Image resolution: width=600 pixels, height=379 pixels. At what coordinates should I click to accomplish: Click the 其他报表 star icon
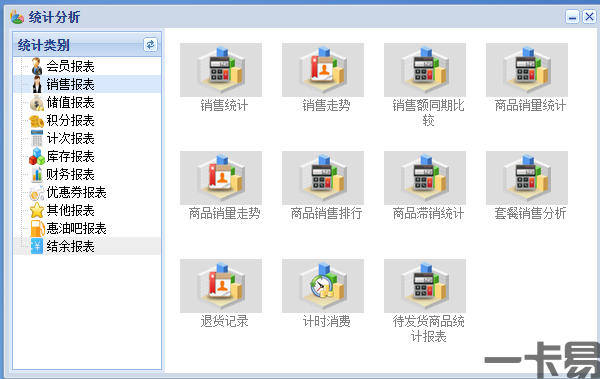37,210
